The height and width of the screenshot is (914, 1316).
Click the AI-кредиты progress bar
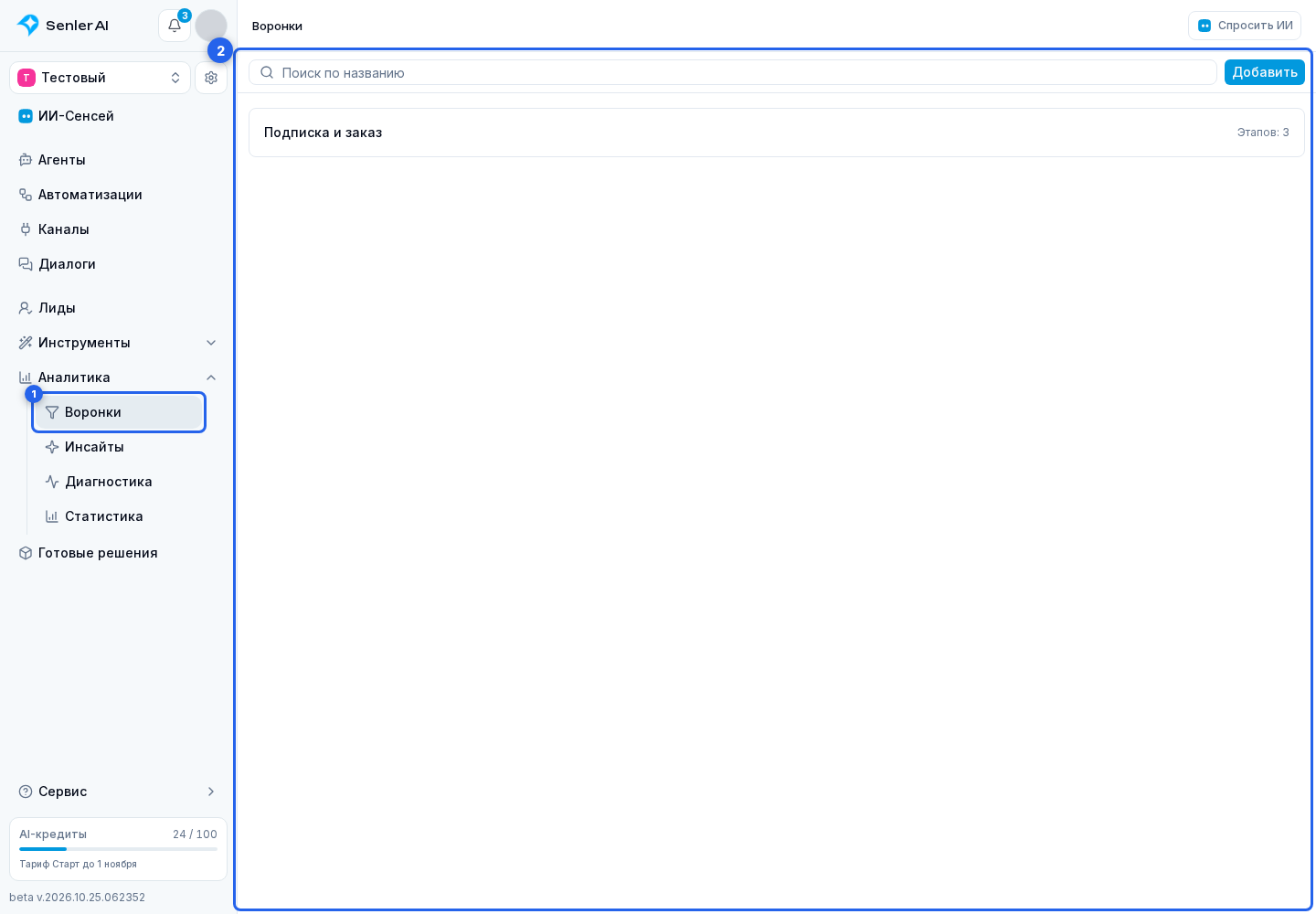118,849
